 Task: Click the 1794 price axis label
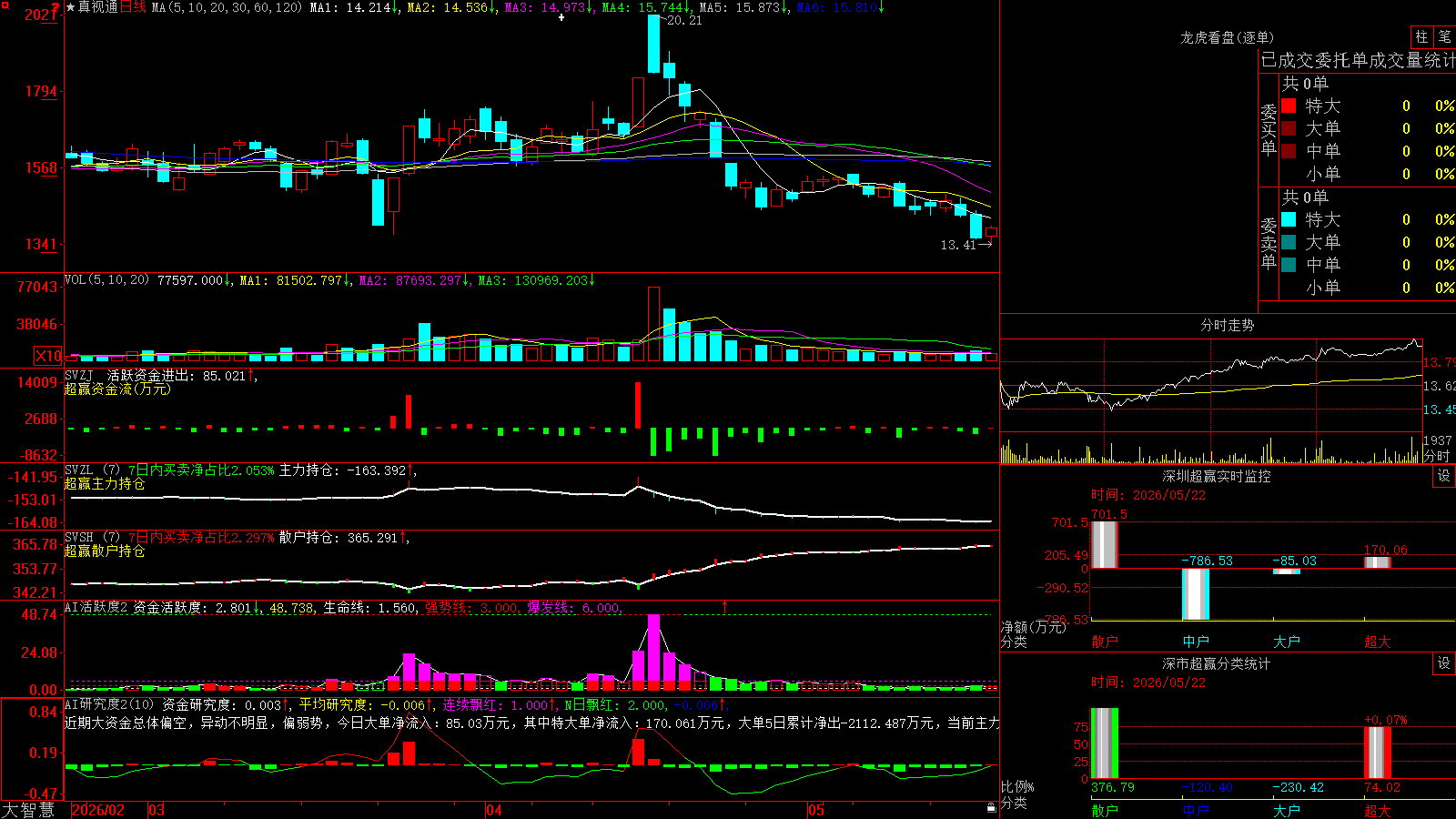(x=41, y=91)
